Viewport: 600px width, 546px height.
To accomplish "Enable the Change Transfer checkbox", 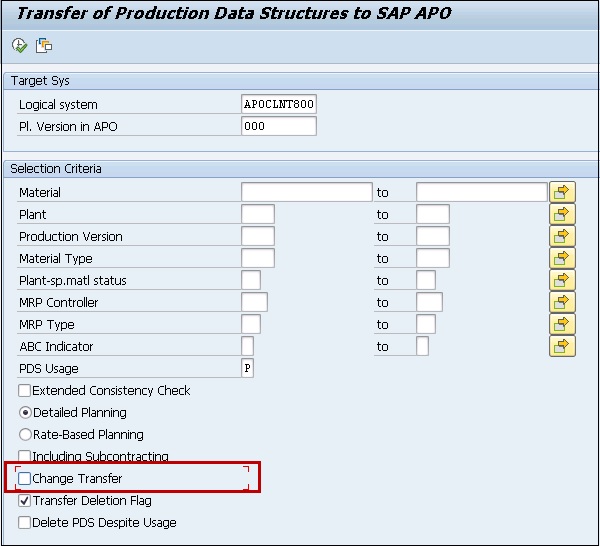I will [25, 479].
